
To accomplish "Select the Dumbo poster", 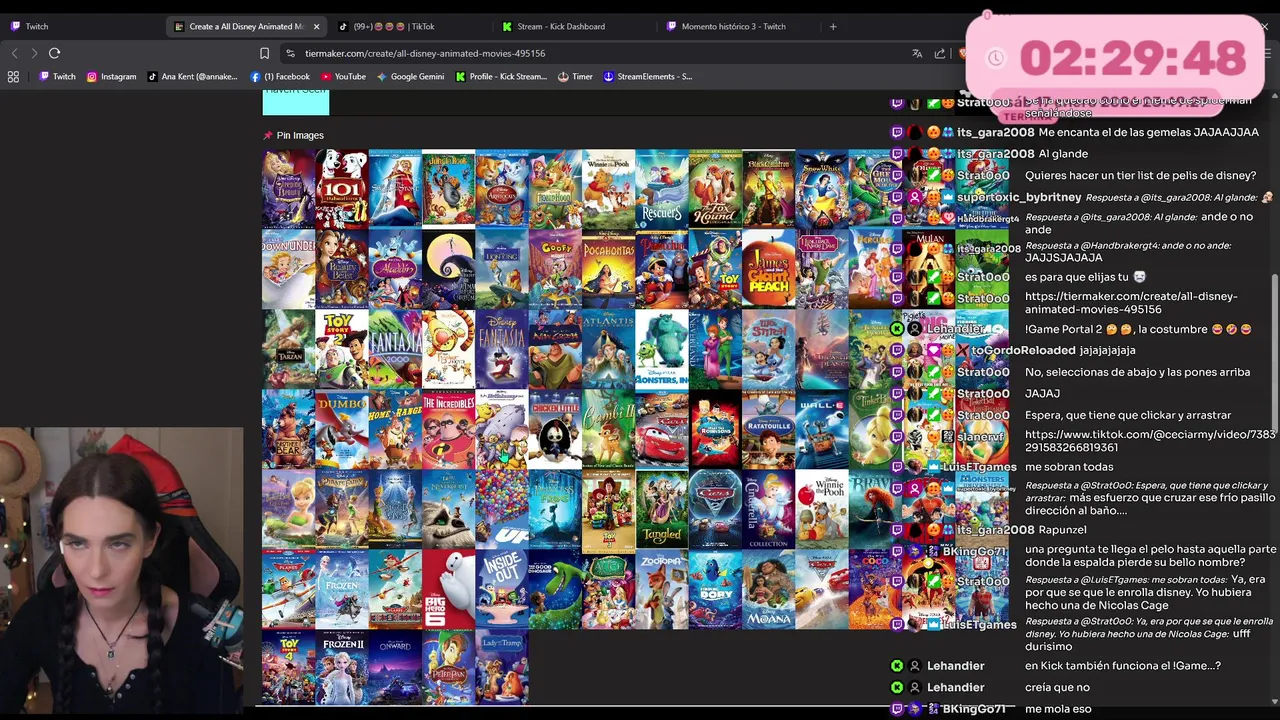I will point(342,429).
